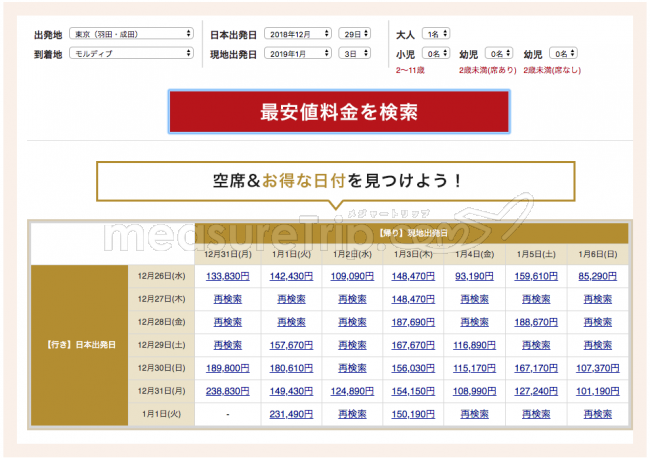This screenshot has height=458, width=650.
Task: Select the 93,190円 fare
Action: (474, 276)
